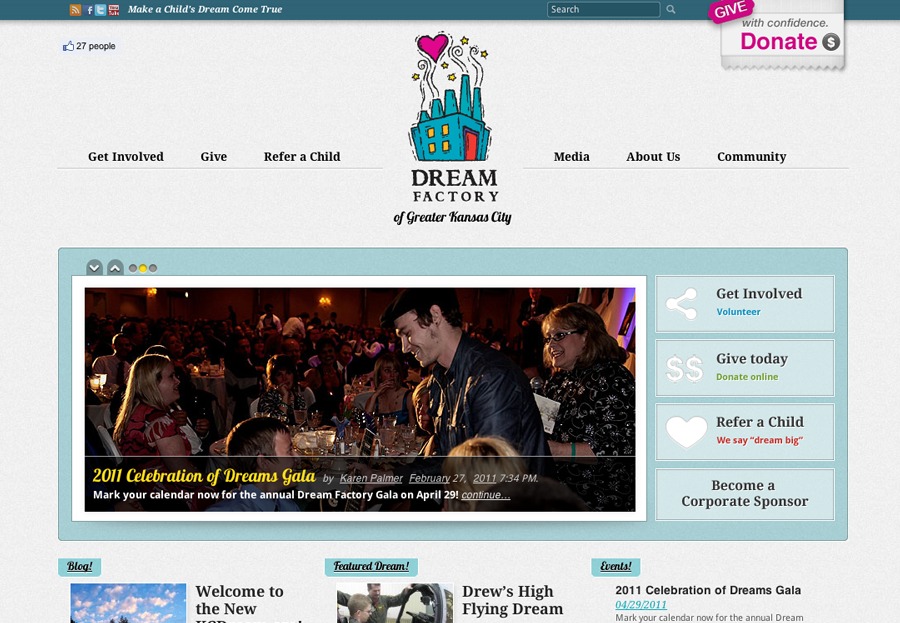Click the Karen Palmer author link
The width and height of the screenshot is (900, 623).
pyautogui.click(x=371, y=478)
